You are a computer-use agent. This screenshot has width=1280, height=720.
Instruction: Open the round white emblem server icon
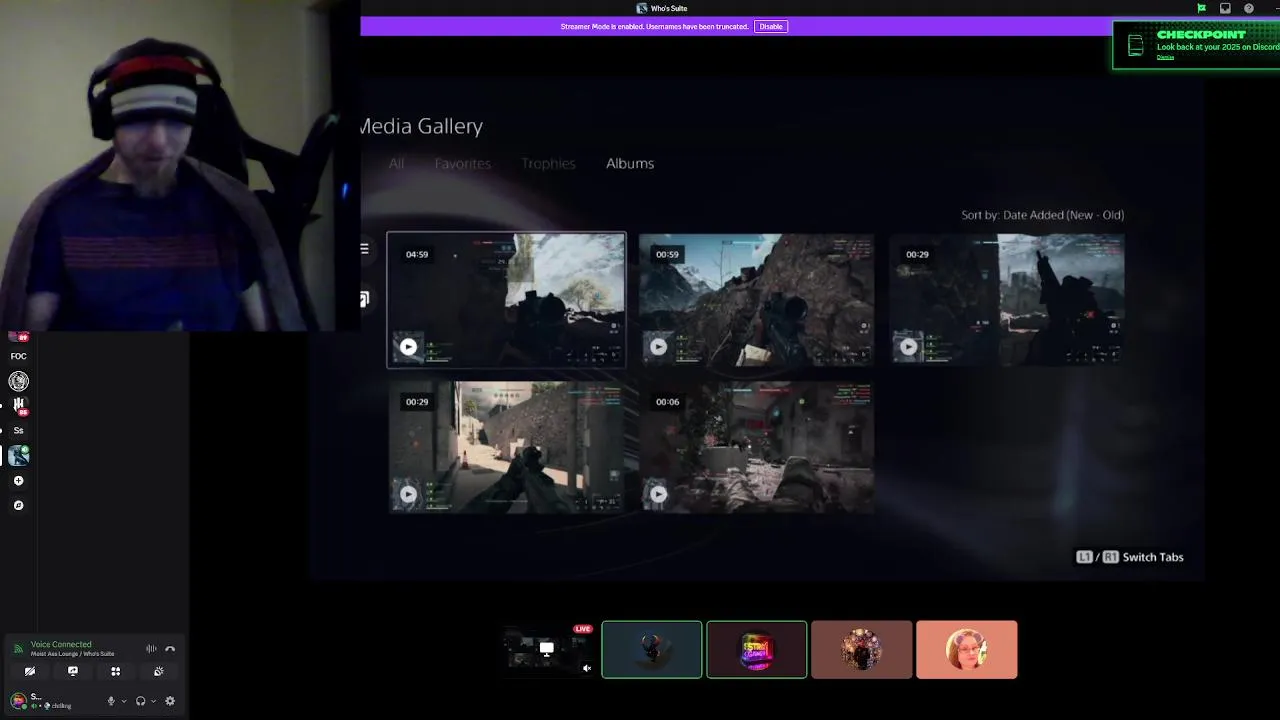click(x=18, y=381)
